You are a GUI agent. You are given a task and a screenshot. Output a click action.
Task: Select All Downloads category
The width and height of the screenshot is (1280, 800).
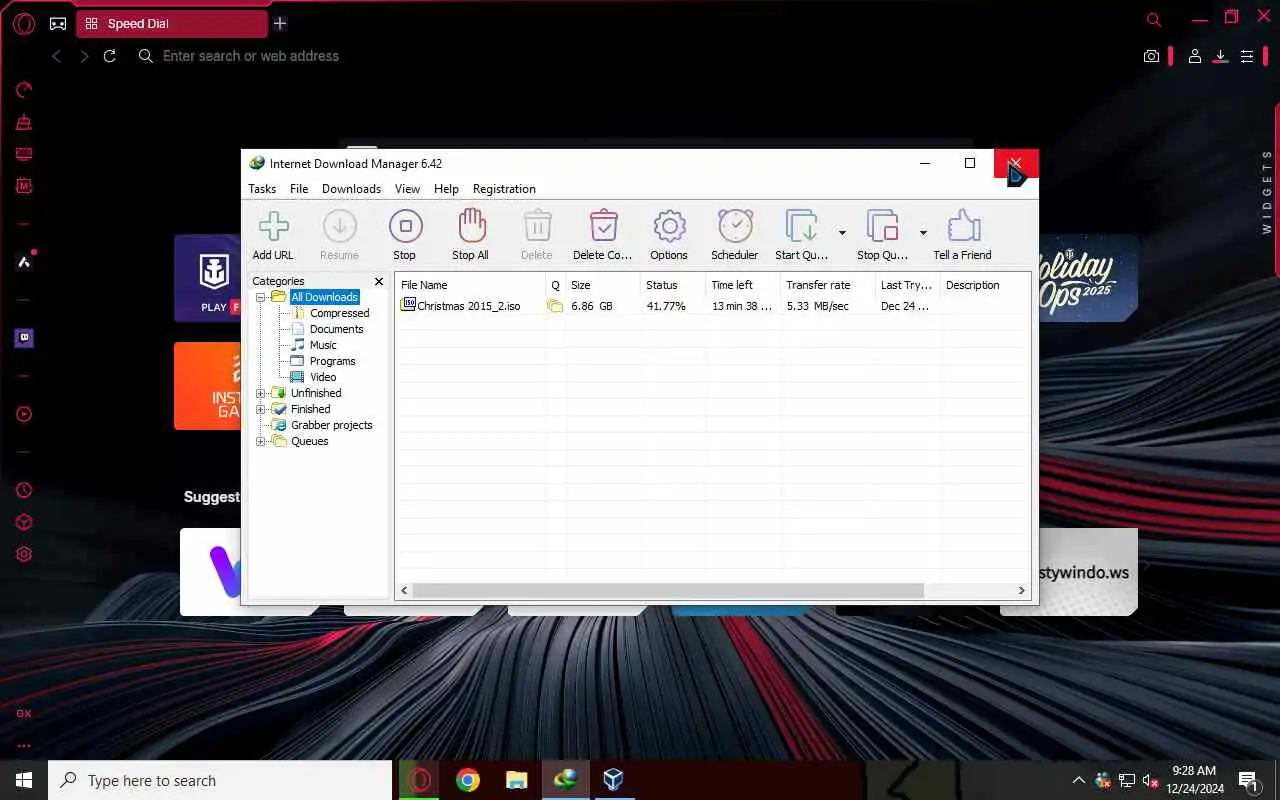tap(324, 297)
